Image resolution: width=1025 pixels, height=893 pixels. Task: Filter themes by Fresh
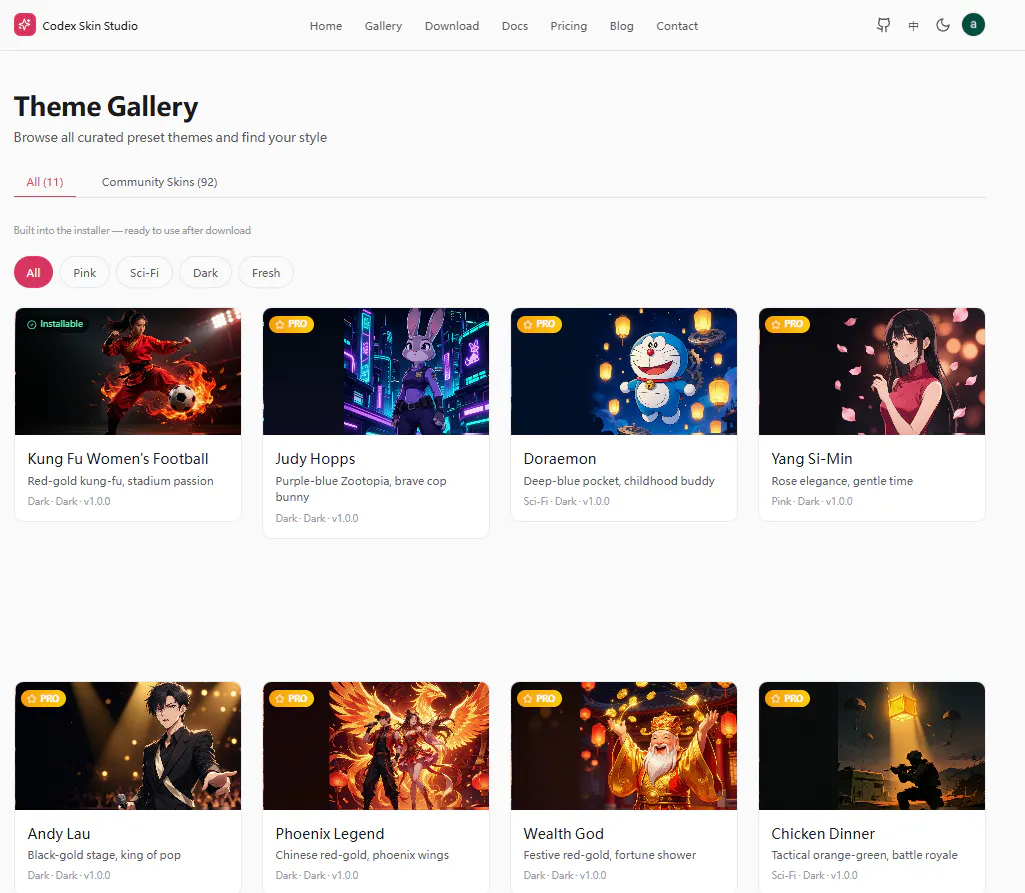(265, 273)
